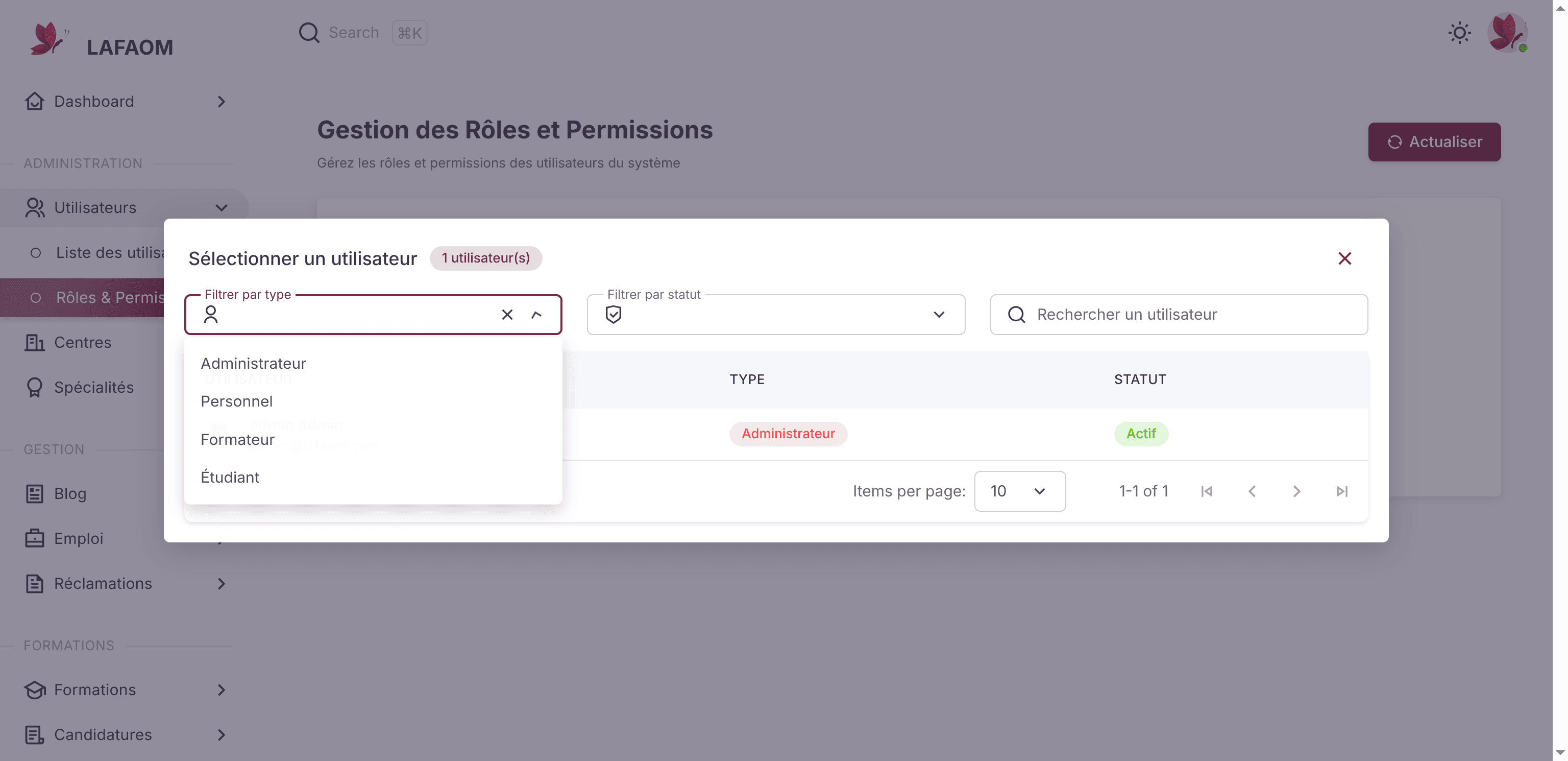Screen dimensions: 1568x761
Task: Click the 1 utilisateur(s) count badge
Action: click(x=486, y=258)
